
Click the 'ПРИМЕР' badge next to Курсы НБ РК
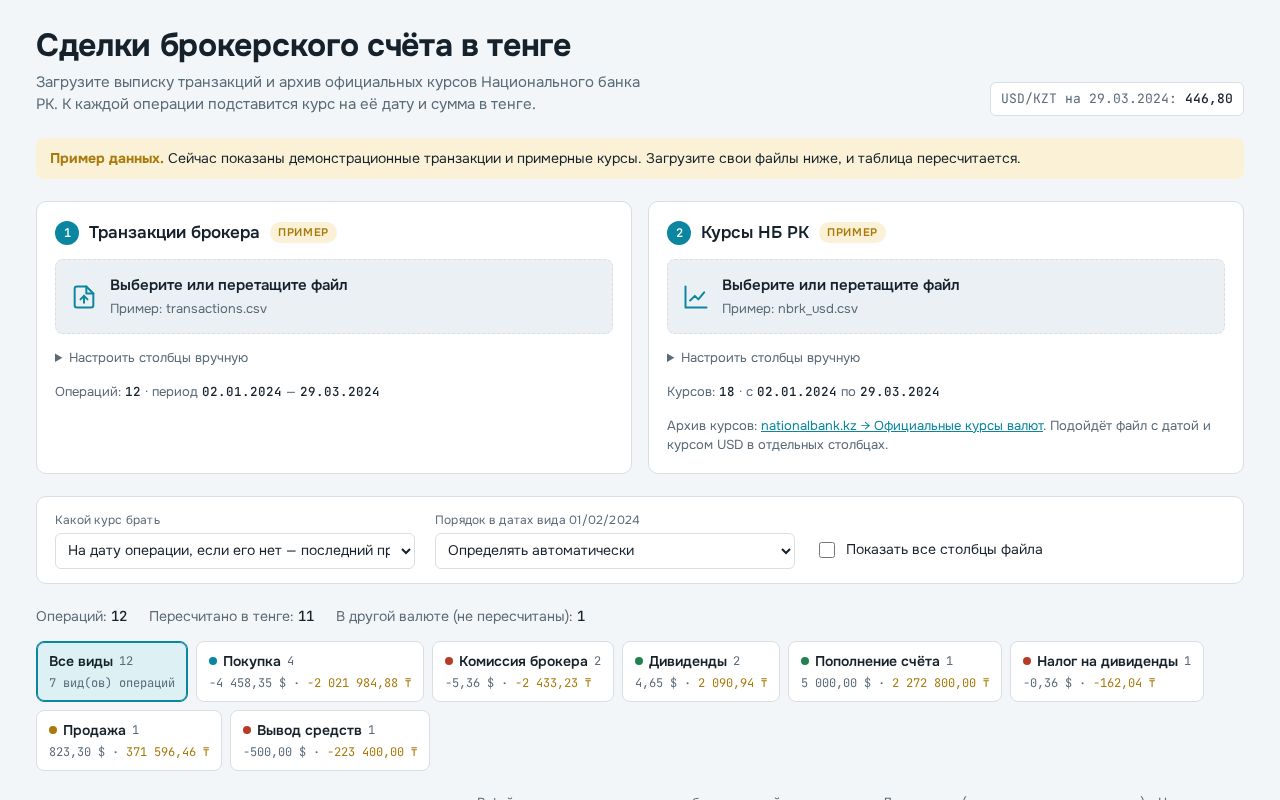[x=852, y=233]
